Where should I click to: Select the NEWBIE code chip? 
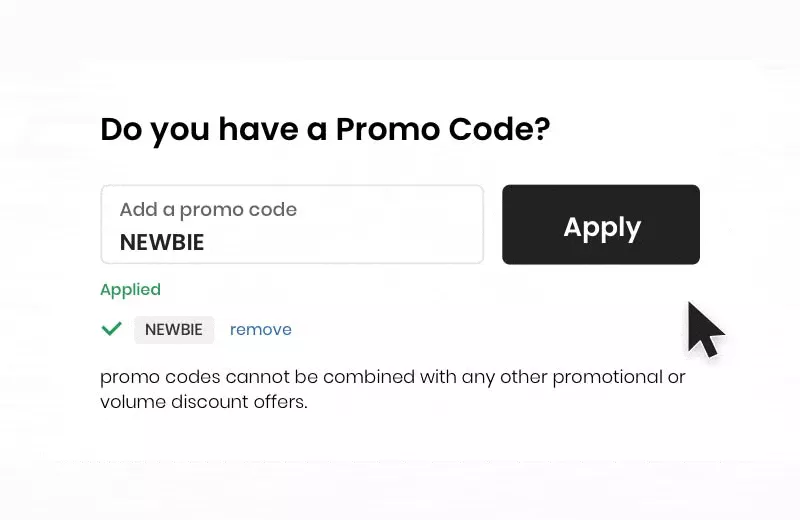coord(174,330)
